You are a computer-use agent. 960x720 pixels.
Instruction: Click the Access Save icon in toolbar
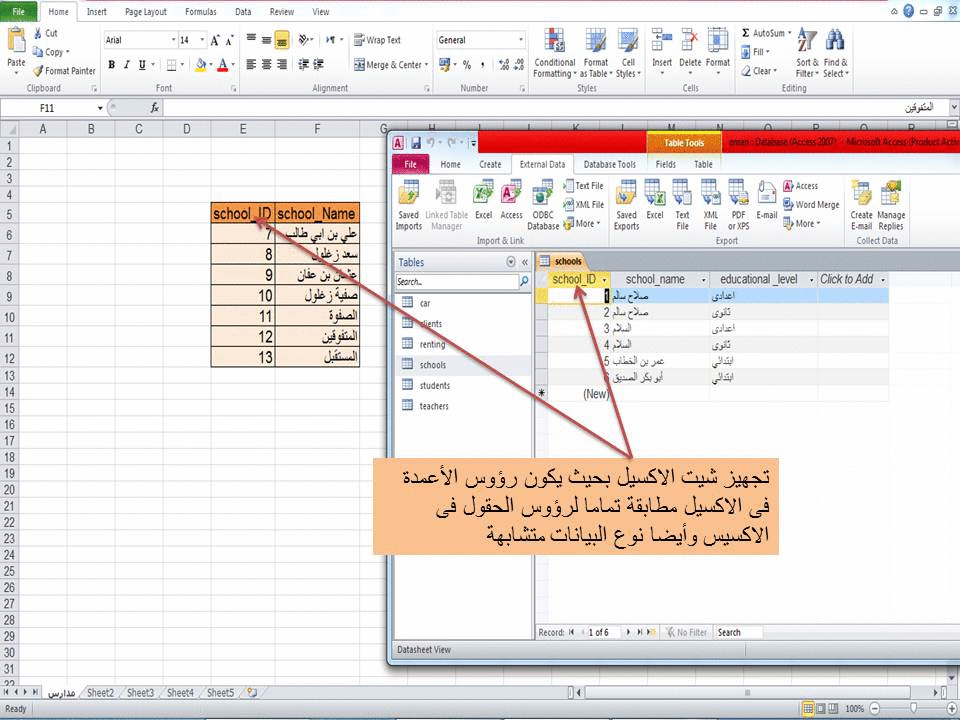click(x=416, y=143)
